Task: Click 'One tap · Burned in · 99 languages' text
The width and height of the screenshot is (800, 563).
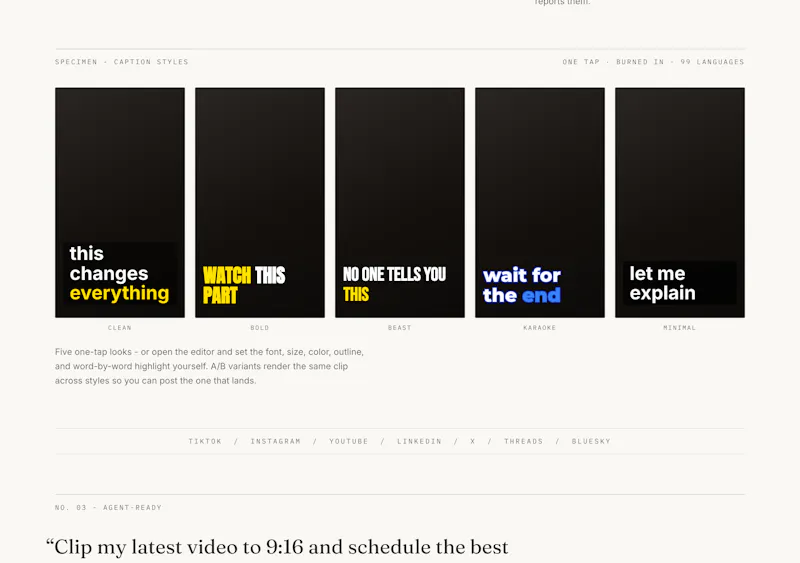Action: (x=654, y=62)
